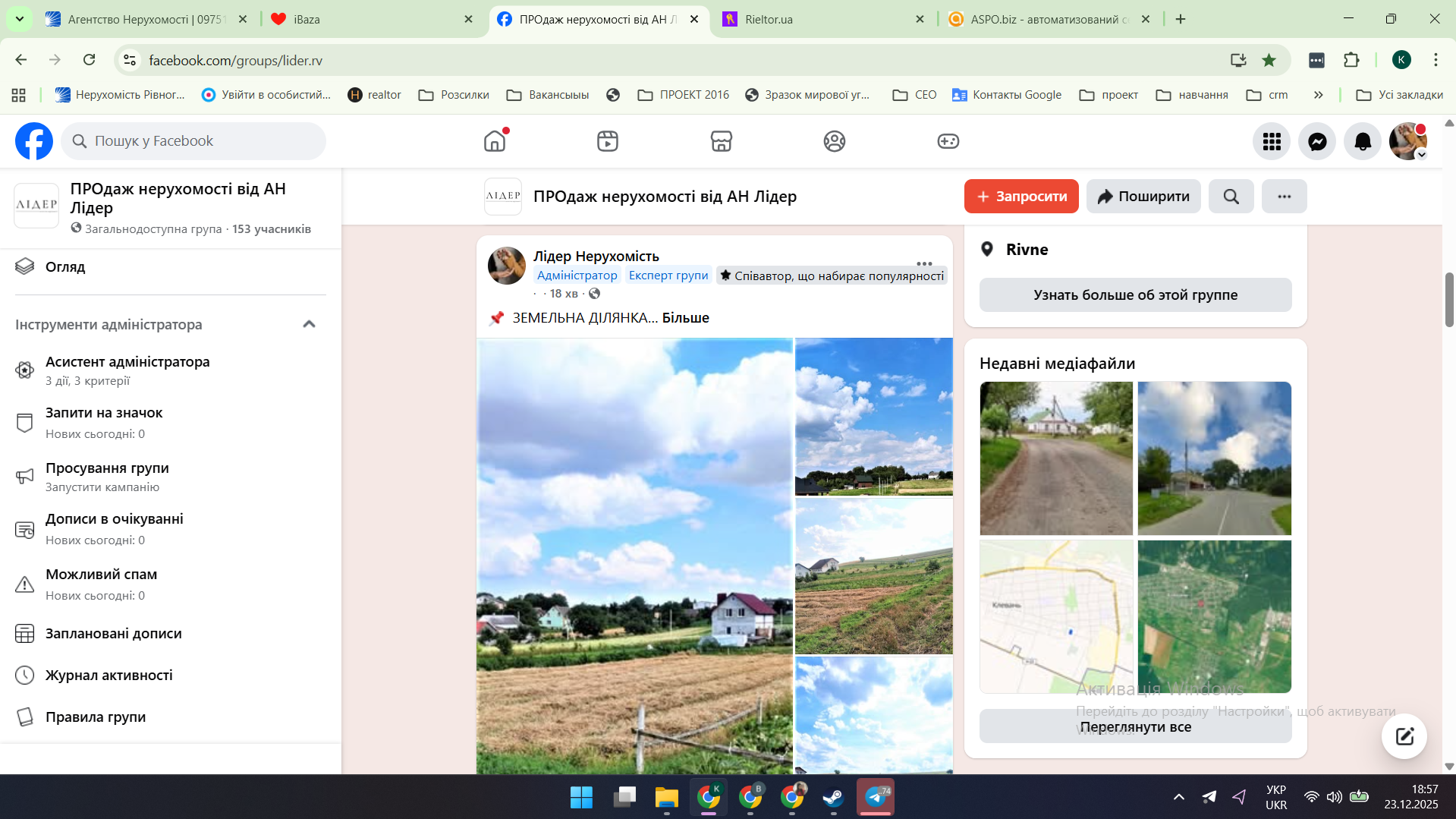Open Facebook Home feed icon
1456x819 pixels.
coord(495,141)
